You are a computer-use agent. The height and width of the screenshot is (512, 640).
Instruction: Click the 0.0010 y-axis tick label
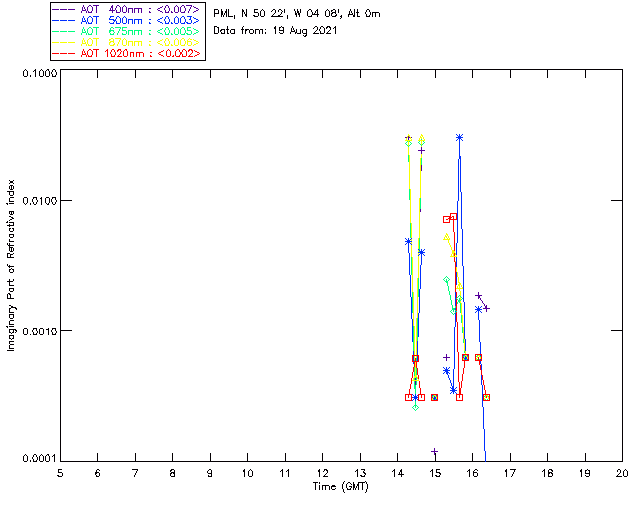(x=39, y=330)
